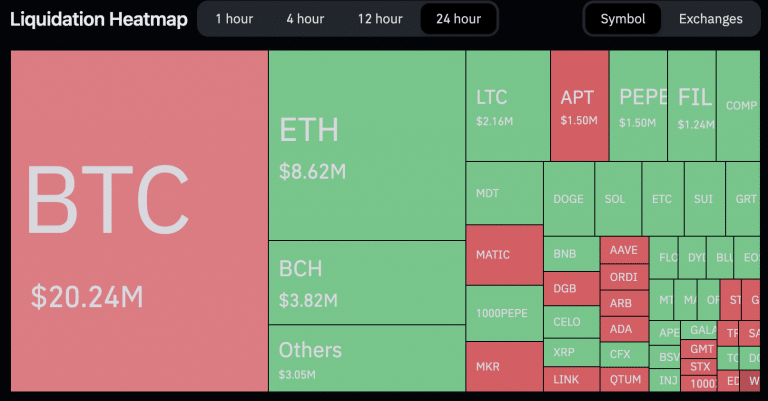Select the FIL $1.24M tile
768x401 pixels.
pyautogui.click(x=694, y=106)
